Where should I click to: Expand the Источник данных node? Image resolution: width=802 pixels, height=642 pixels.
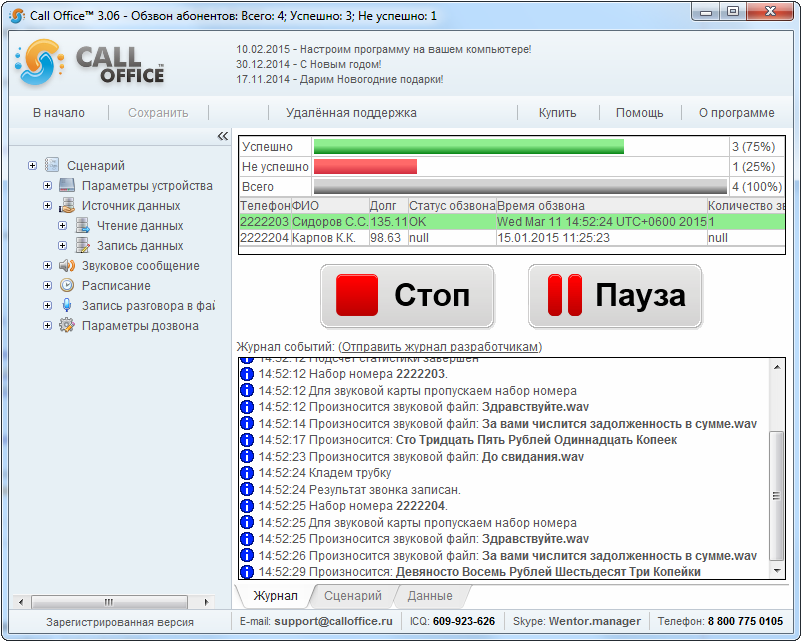coord(47,205)
